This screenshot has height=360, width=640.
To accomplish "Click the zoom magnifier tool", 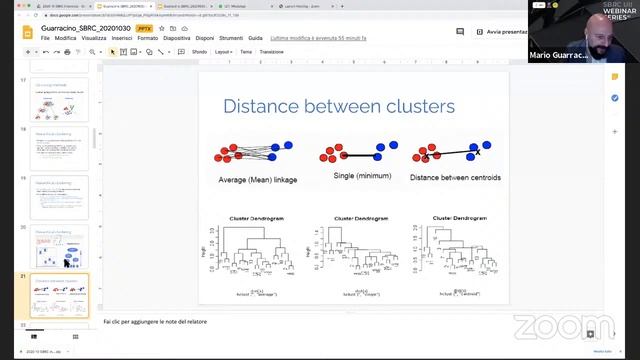I will pyautogui.click(x=92, y=52).
